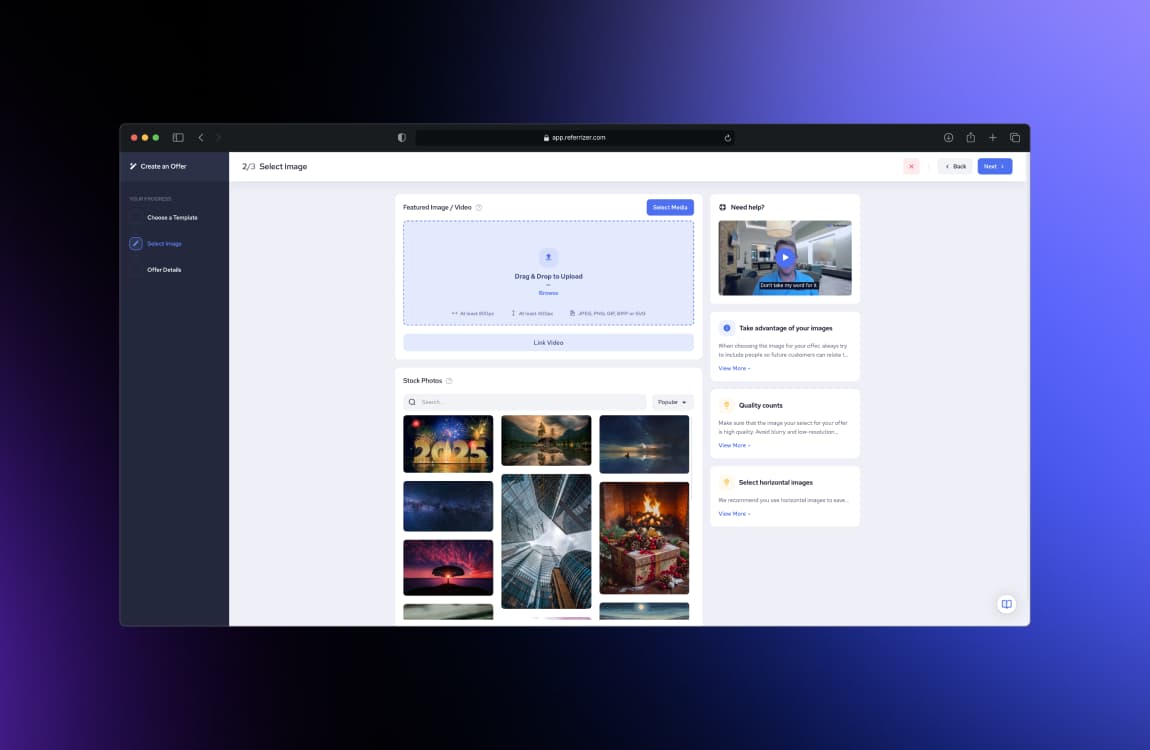Click the Link Video button
The height and width of the screenshot is (750, 1150).
(x=548, y=342)
